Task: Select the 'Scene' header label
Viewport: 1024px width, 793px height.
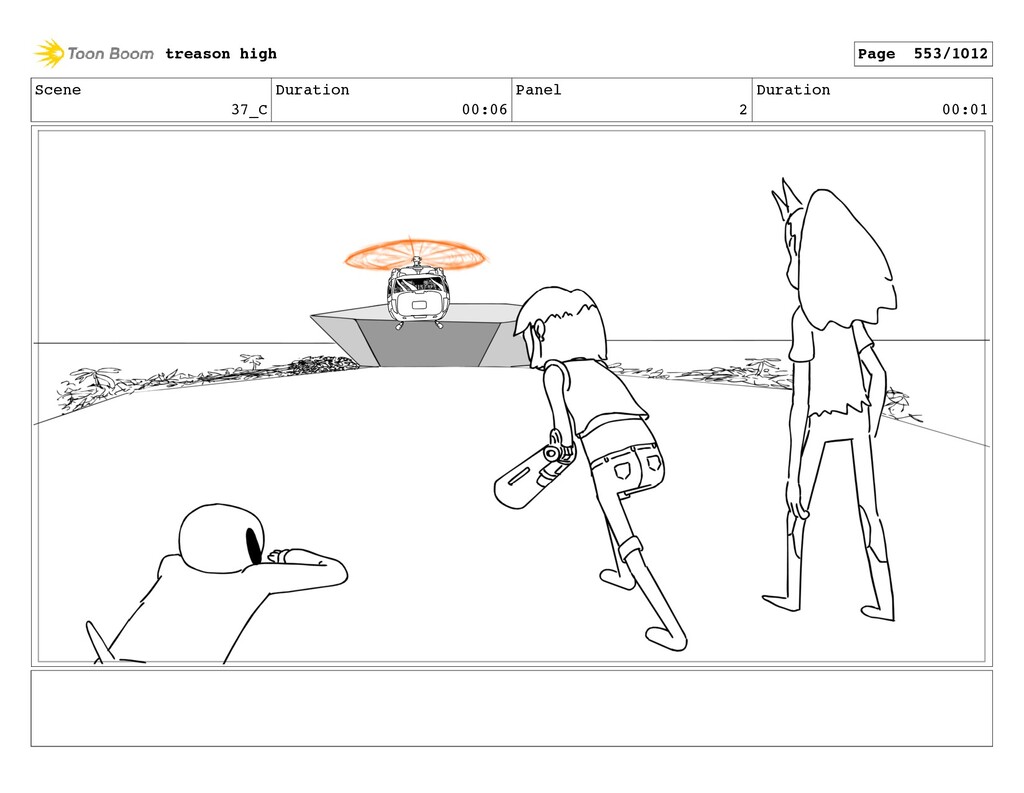Action: click(58, 89)
